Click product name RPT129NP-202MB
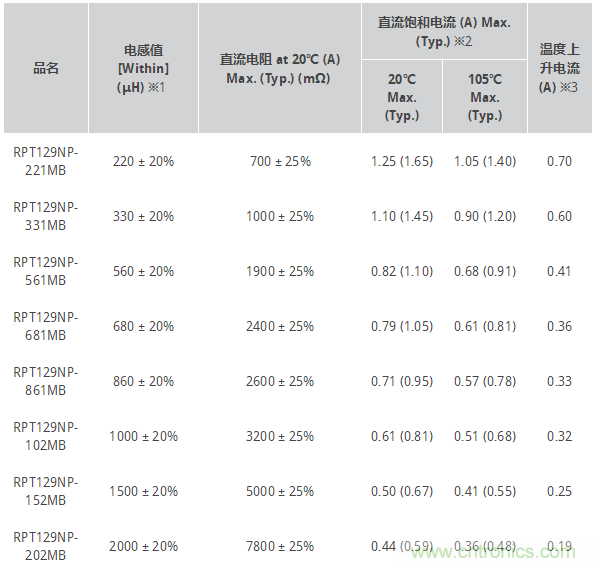Viewport: 595px width, 567px height. [46, 547]
